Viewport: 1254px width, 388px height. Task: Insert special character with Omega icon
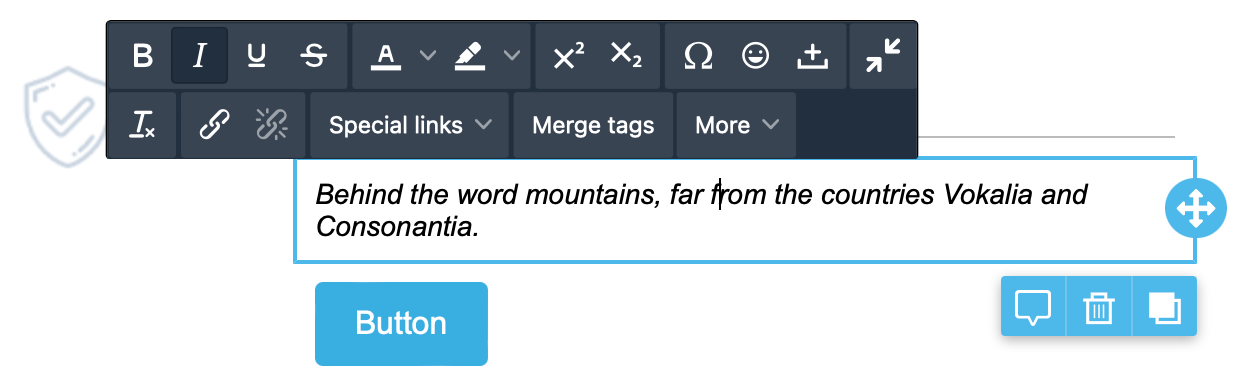(x=698, y=56)
